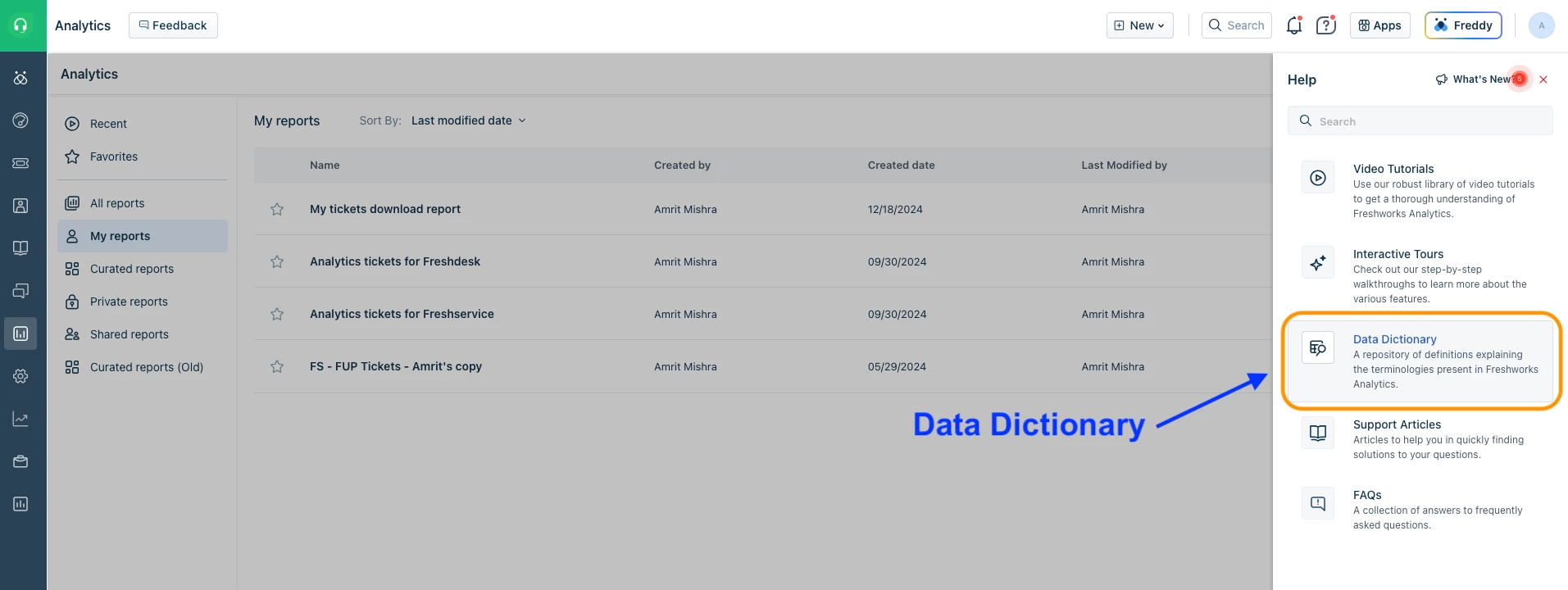This screenshot has width=1568, height=590.
Task: Click the Freddy assistant icon at sidebar top
Action: tap(20, 78)
